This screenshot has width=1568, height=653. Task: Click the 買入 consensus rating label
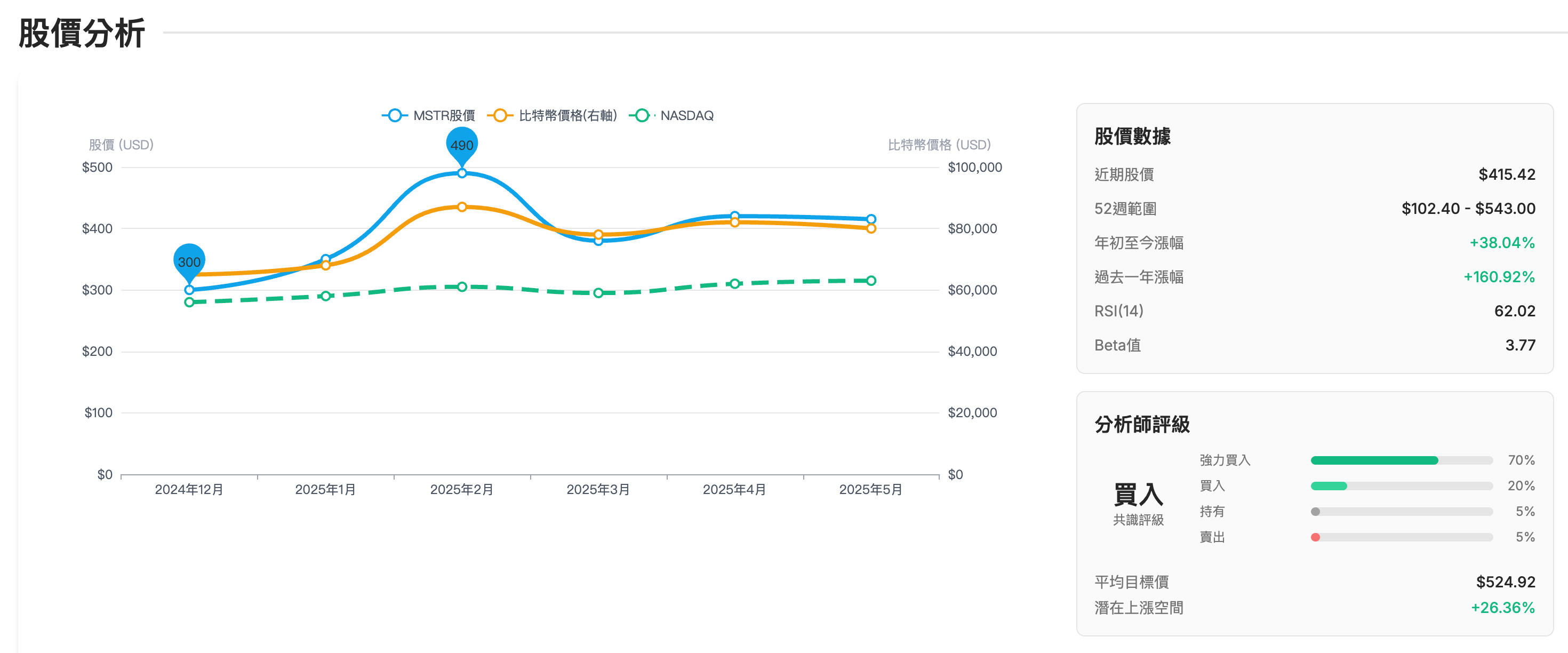tap(1138, 495)
